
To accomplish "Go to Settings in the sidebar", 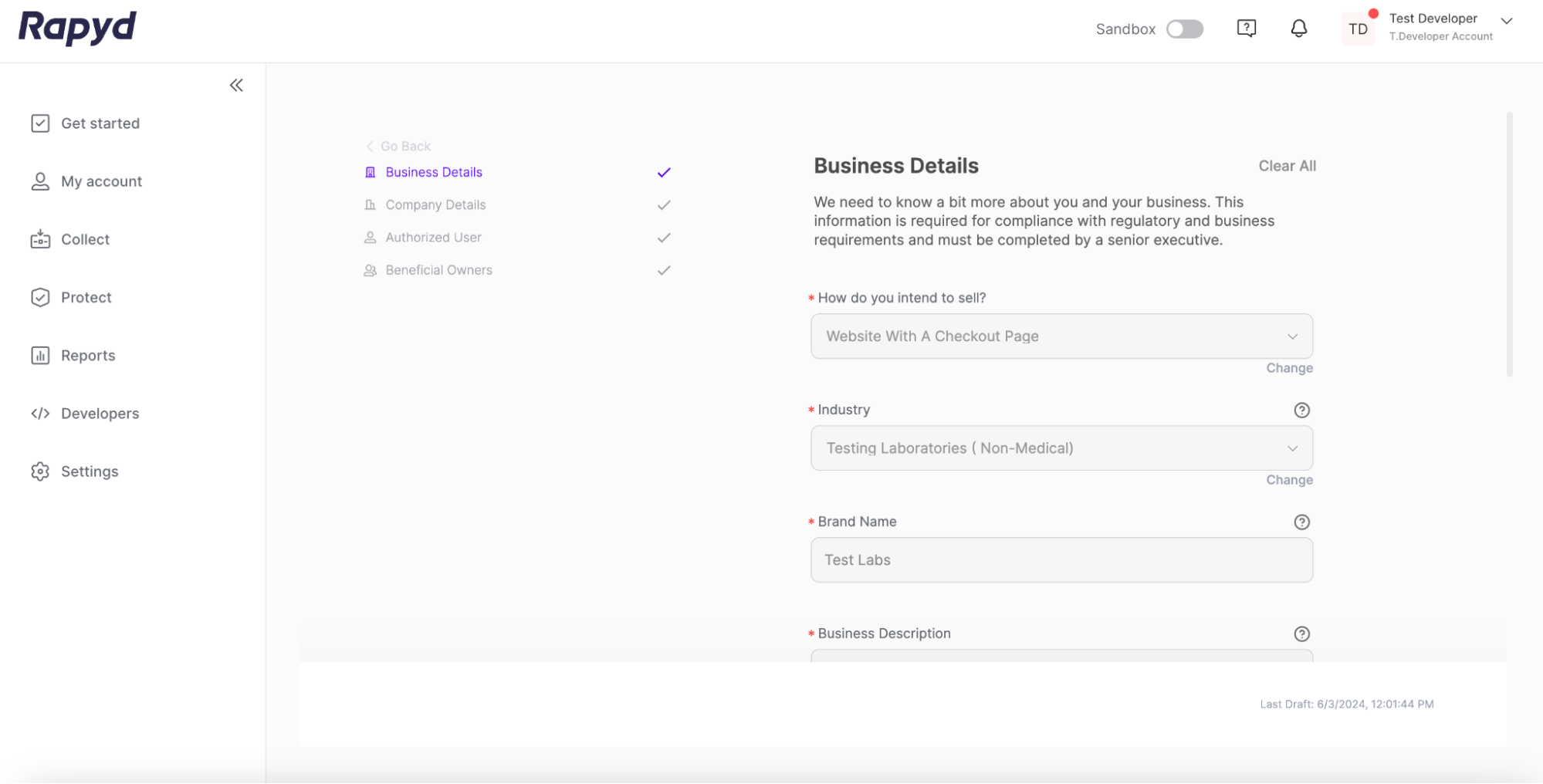I will (x=90, y=471).
